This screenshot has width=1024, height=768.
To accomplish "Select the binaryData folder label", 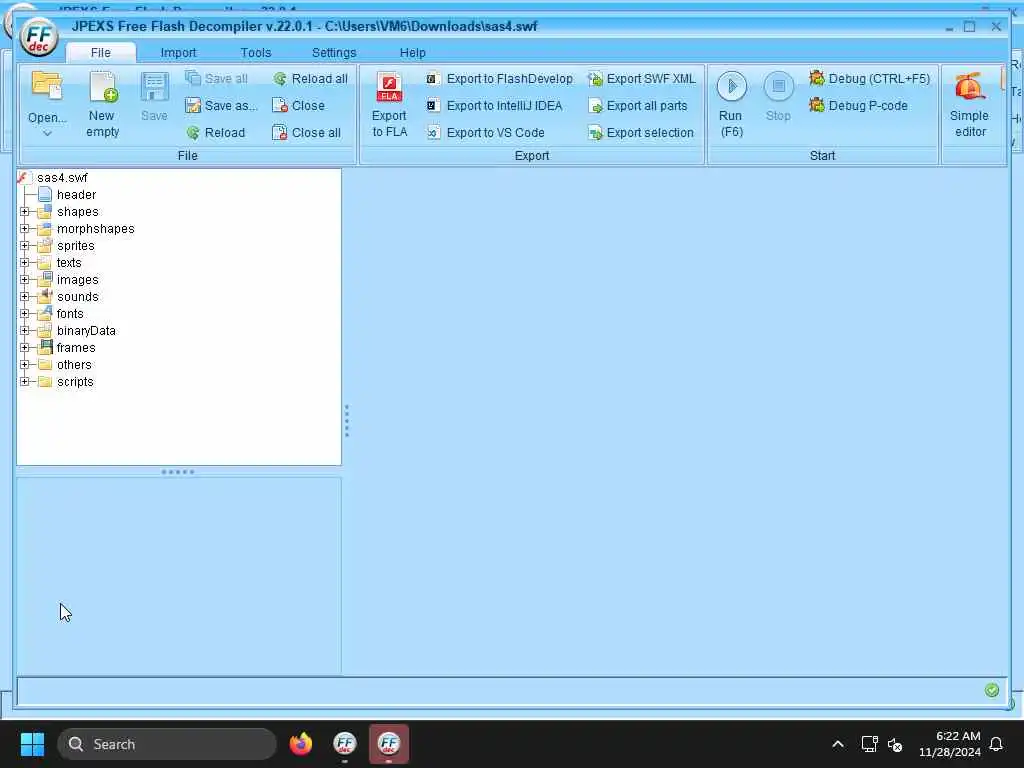I will pyautogui.click(x=86, y=330).
